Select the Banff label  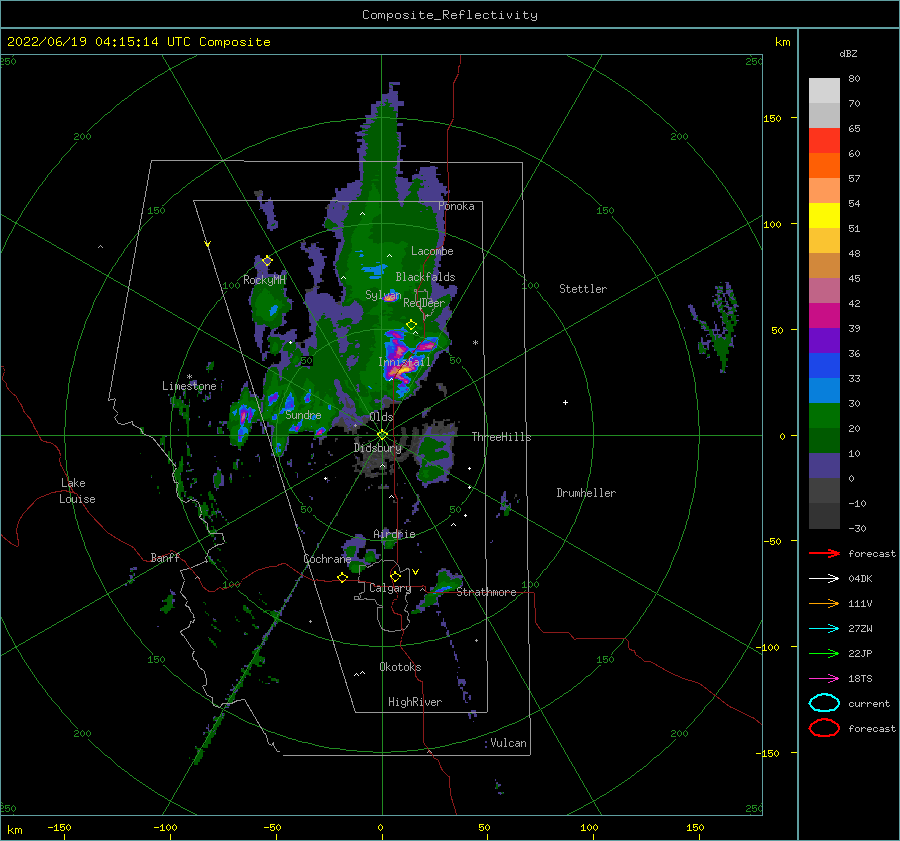pyautogui.click(x=165, y=557)
